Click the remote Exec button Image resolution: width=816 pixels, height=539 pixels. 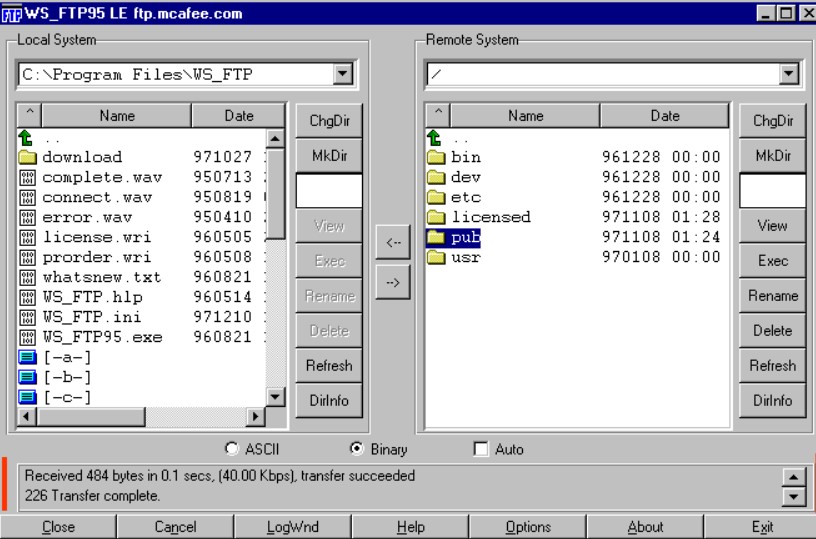point(772,261)
